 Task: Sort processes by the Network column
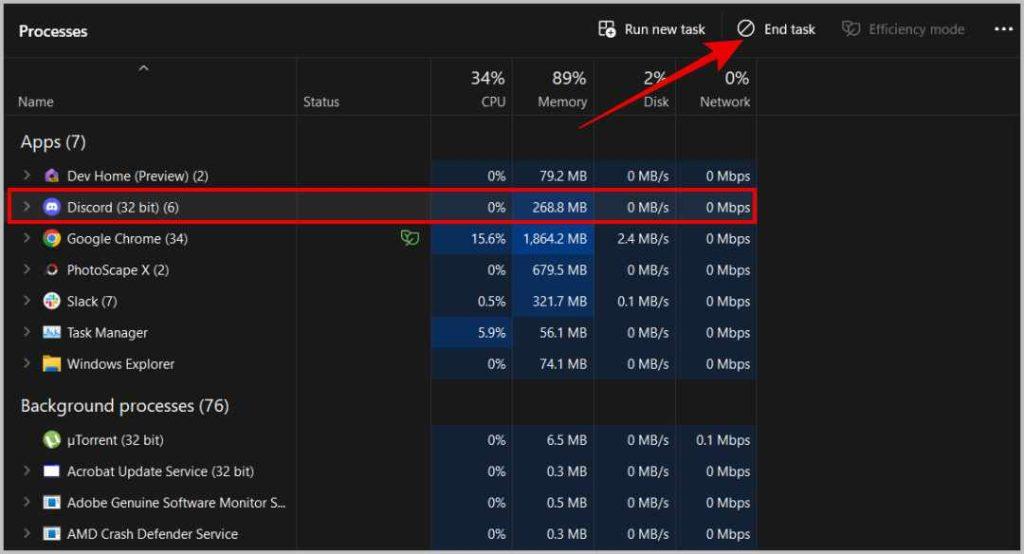(725, 102)
